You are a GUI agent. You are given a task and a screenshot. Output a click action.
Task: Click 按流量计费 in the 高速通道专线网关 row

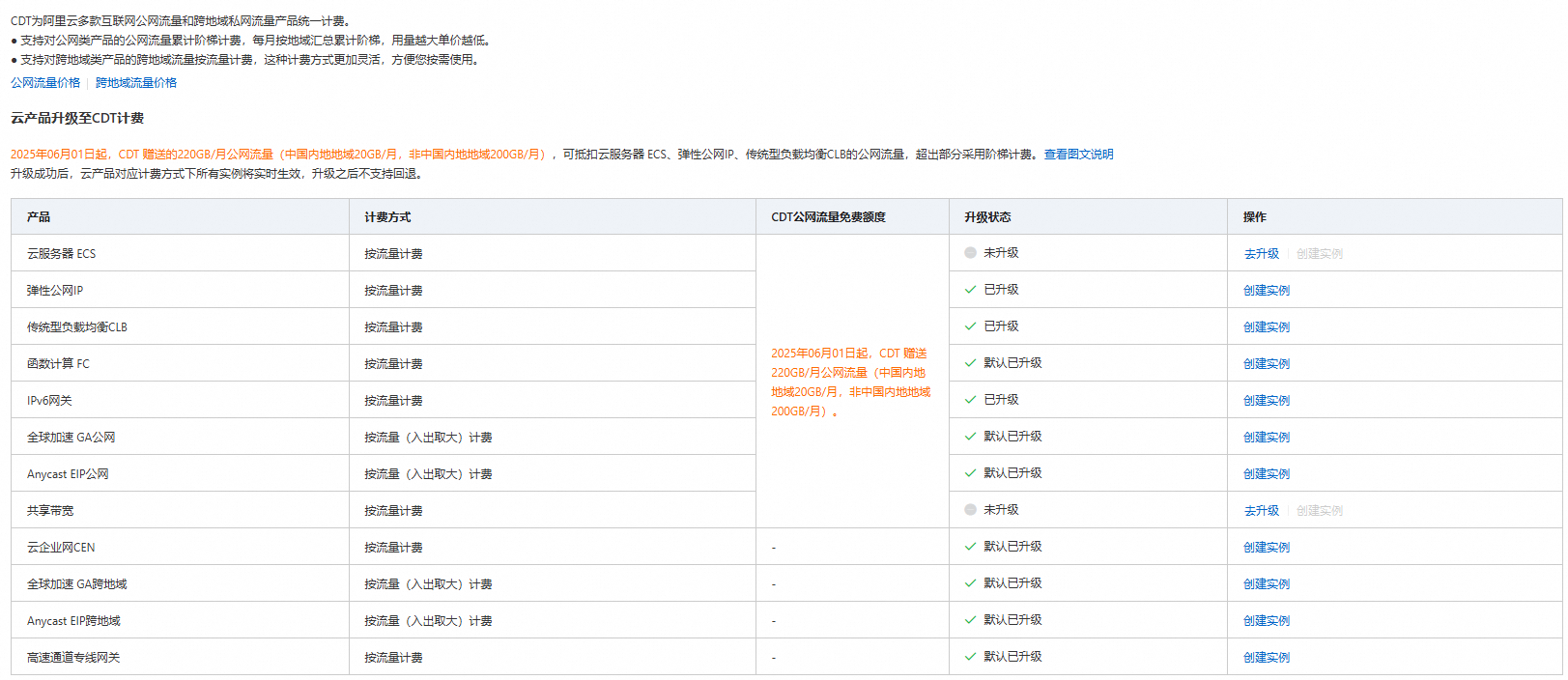pyautogui.click(x=393, y=658)
